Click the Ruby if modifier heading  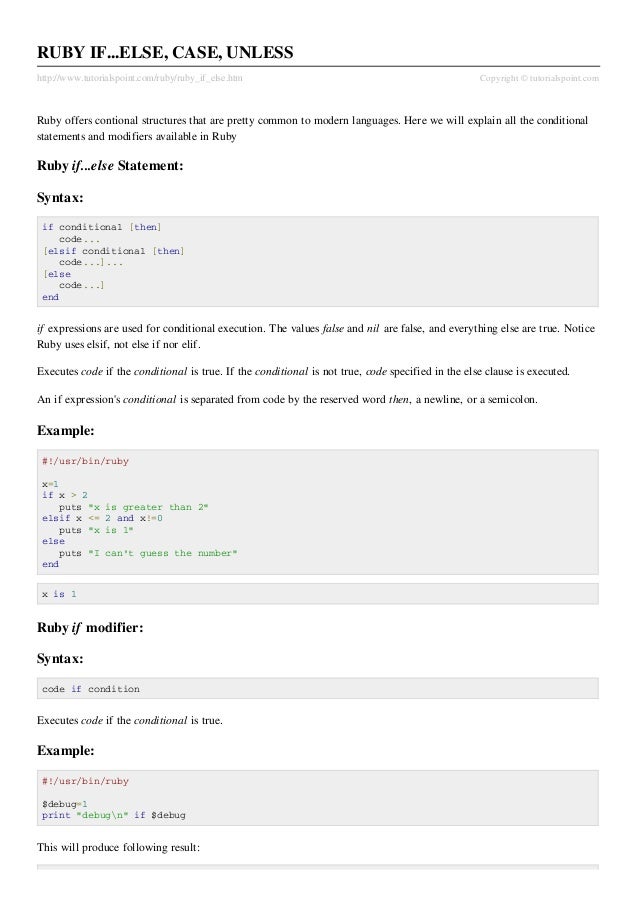(x=90, y=627)
